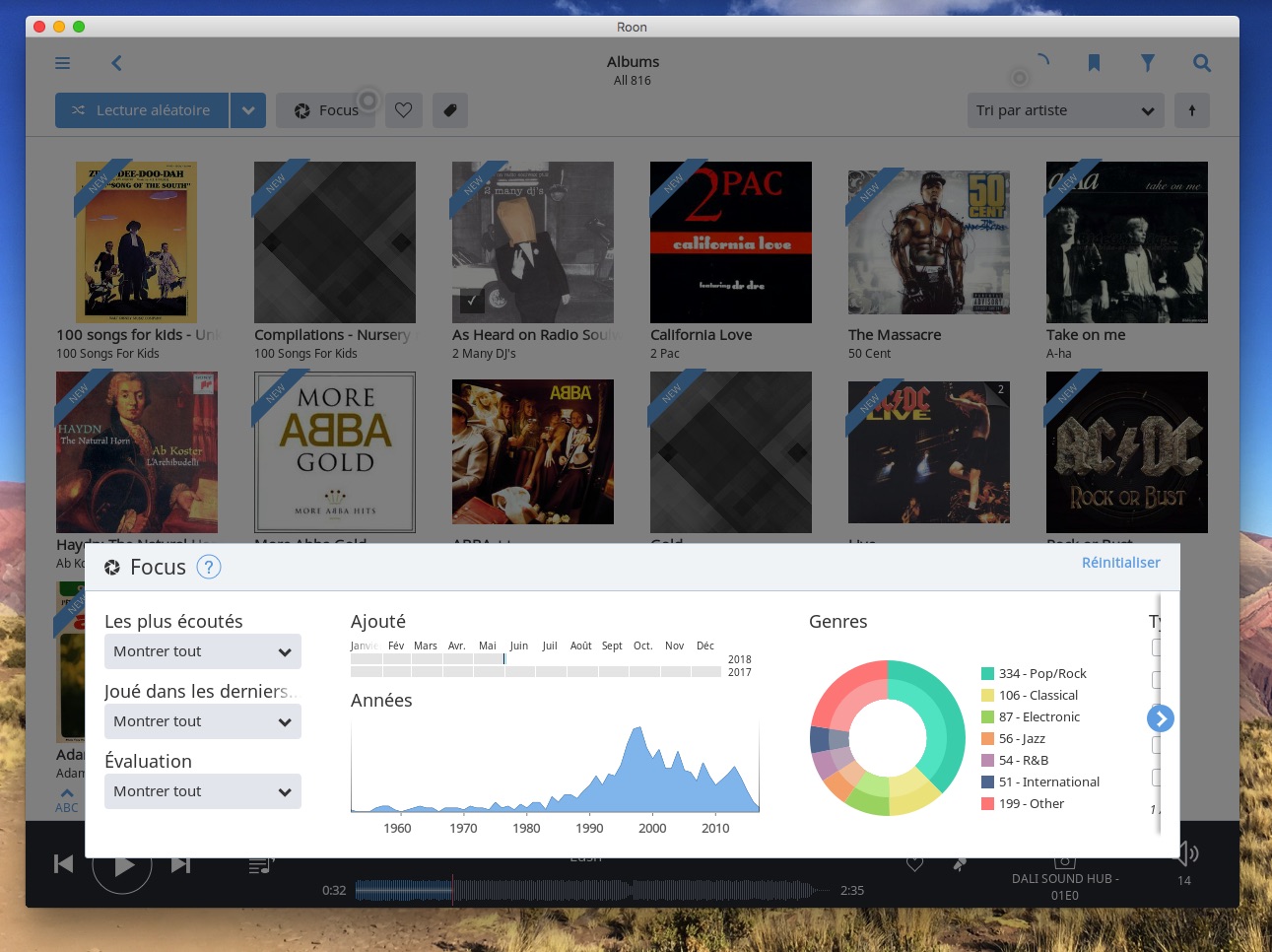Click the Genres donut chart
This screenshot has height=952, width=1272.
(888, 738)
